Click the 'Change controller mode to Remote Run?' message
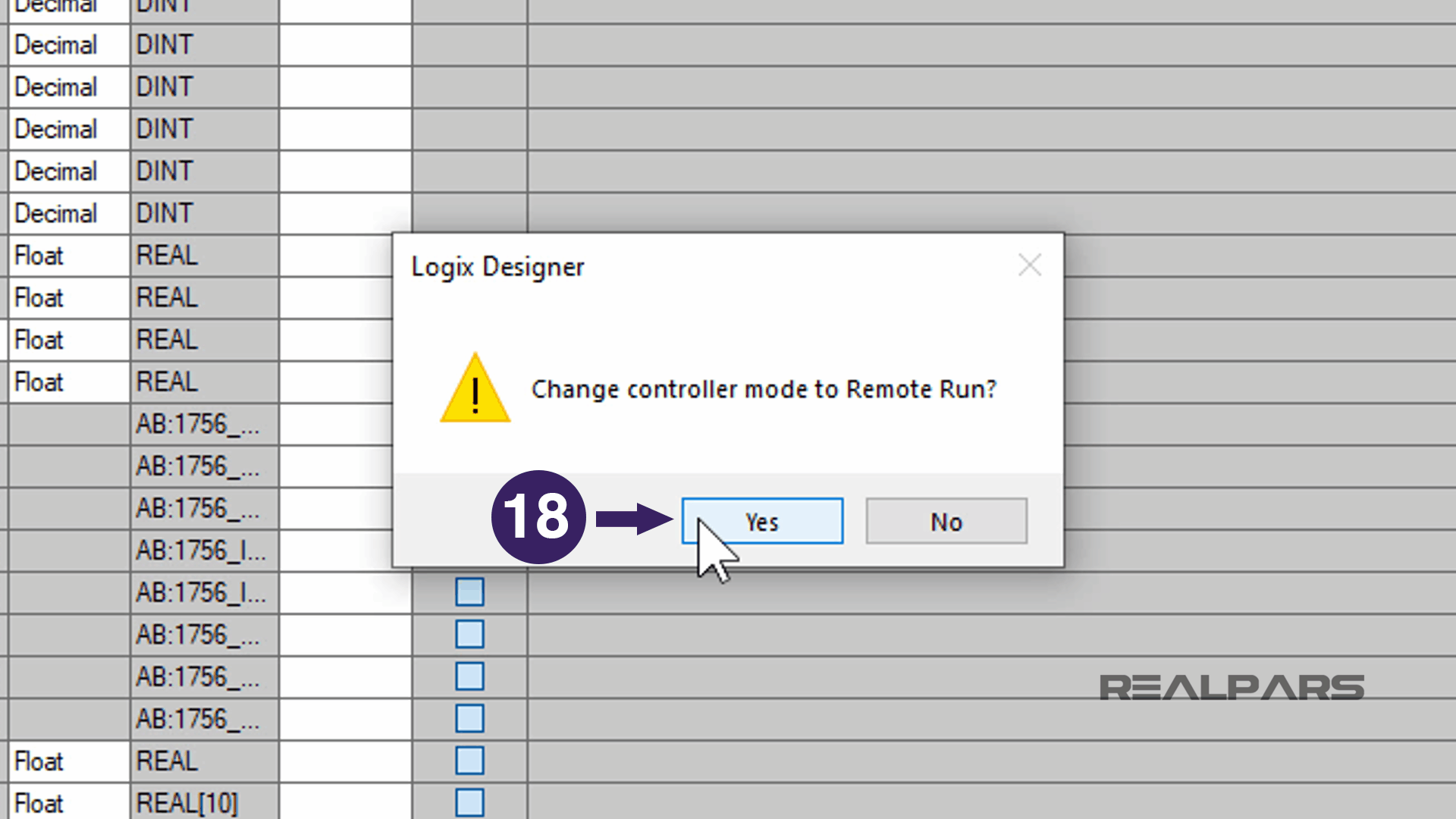This screenshot has width=1456, height=819. point(764,389)
